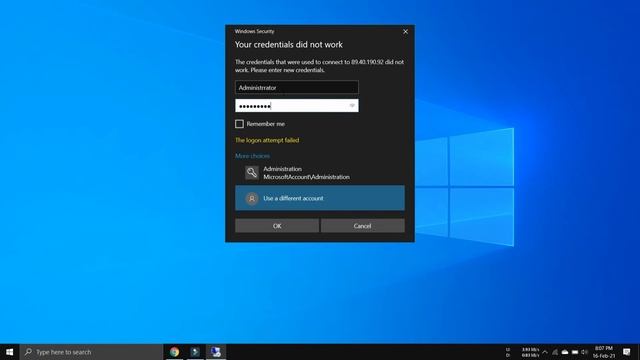The image size is (640, 360).
Task: Click Cancel in Windows Security dialog
Action: [x=362, y=226]
